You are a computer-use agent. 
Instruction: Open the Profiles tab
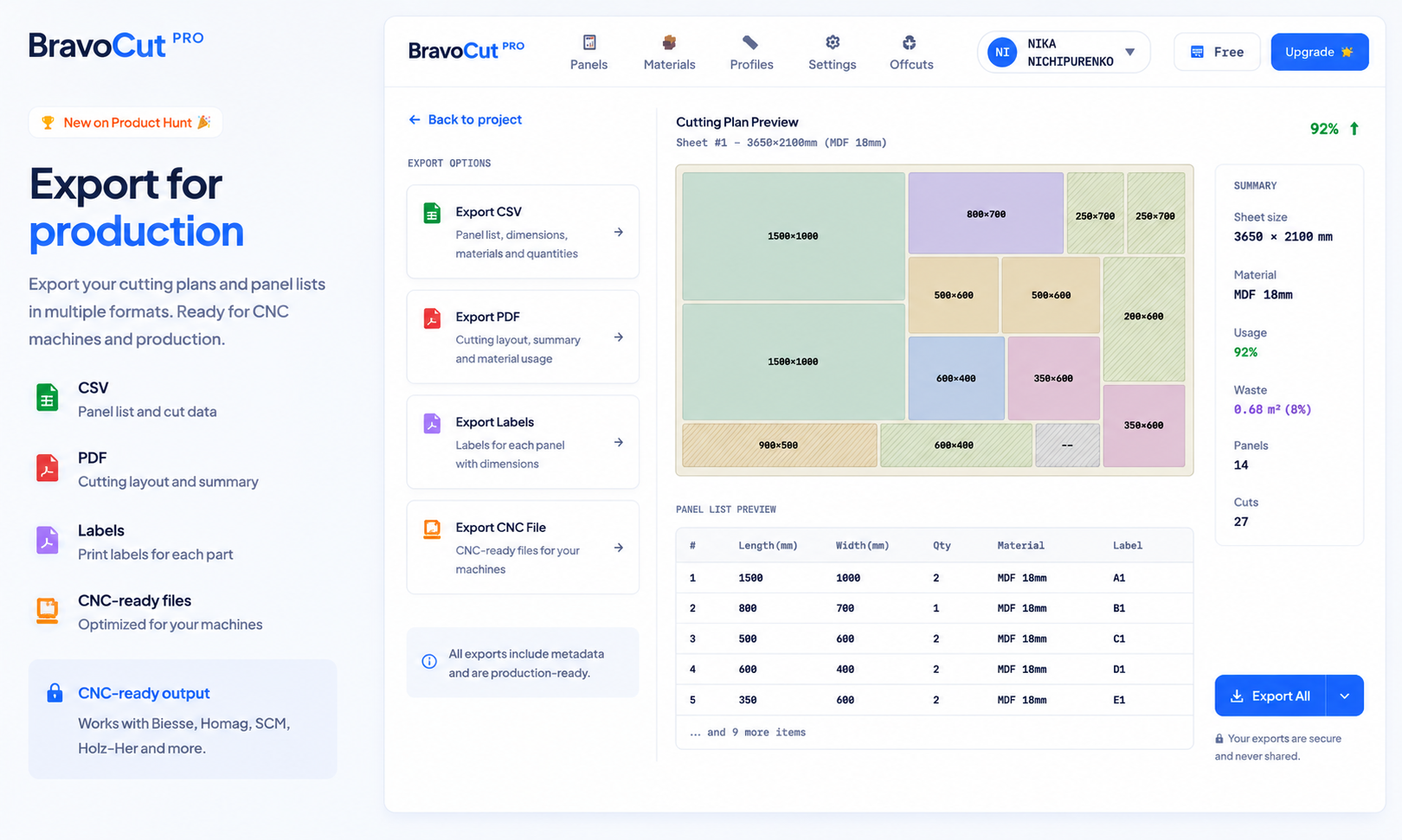point(751,53)
